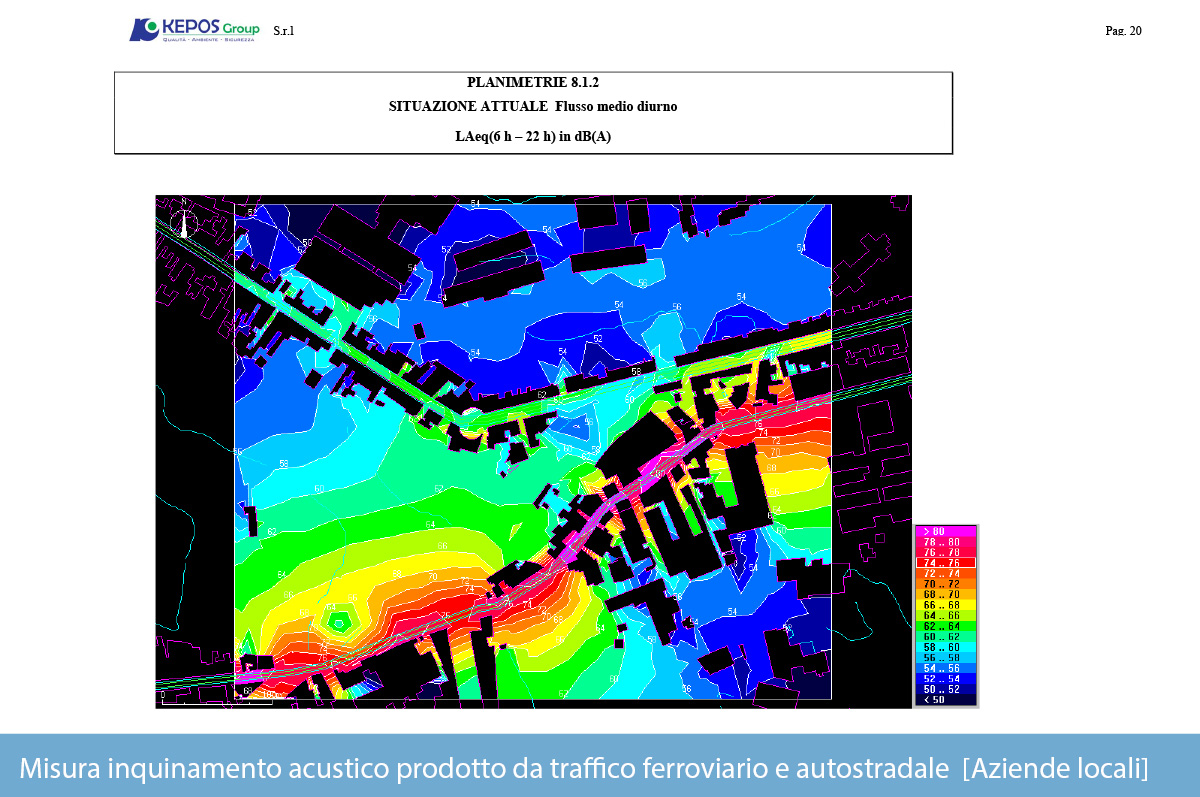This screenshot has height=797, width=1200.
Task: Click the KEPOS Group logo
Action: pos(194,30)
